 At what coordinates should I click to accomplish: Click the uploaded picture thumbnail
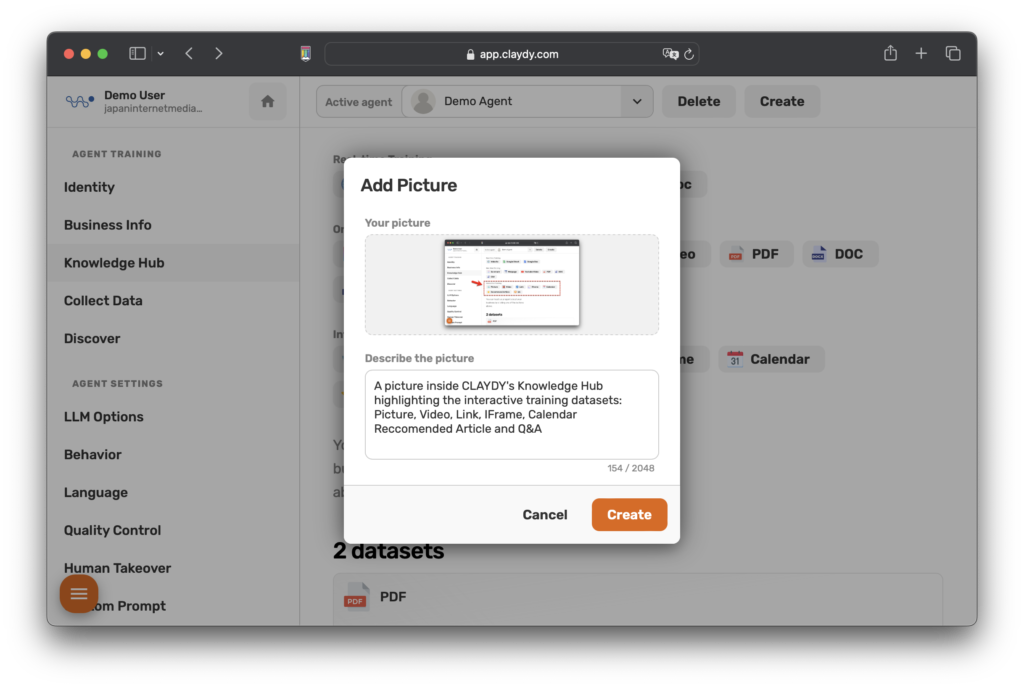coord(511,283)
